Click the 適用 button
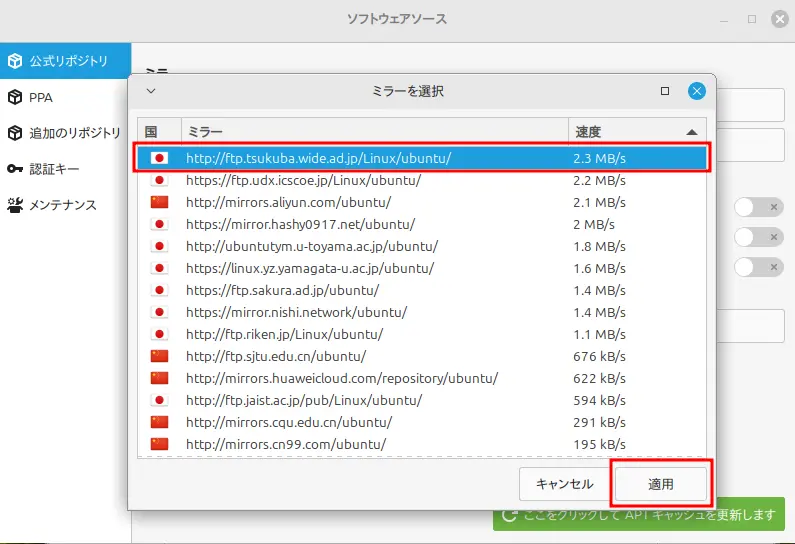This screenshot has height=544, width=795. tap(661, 484)
